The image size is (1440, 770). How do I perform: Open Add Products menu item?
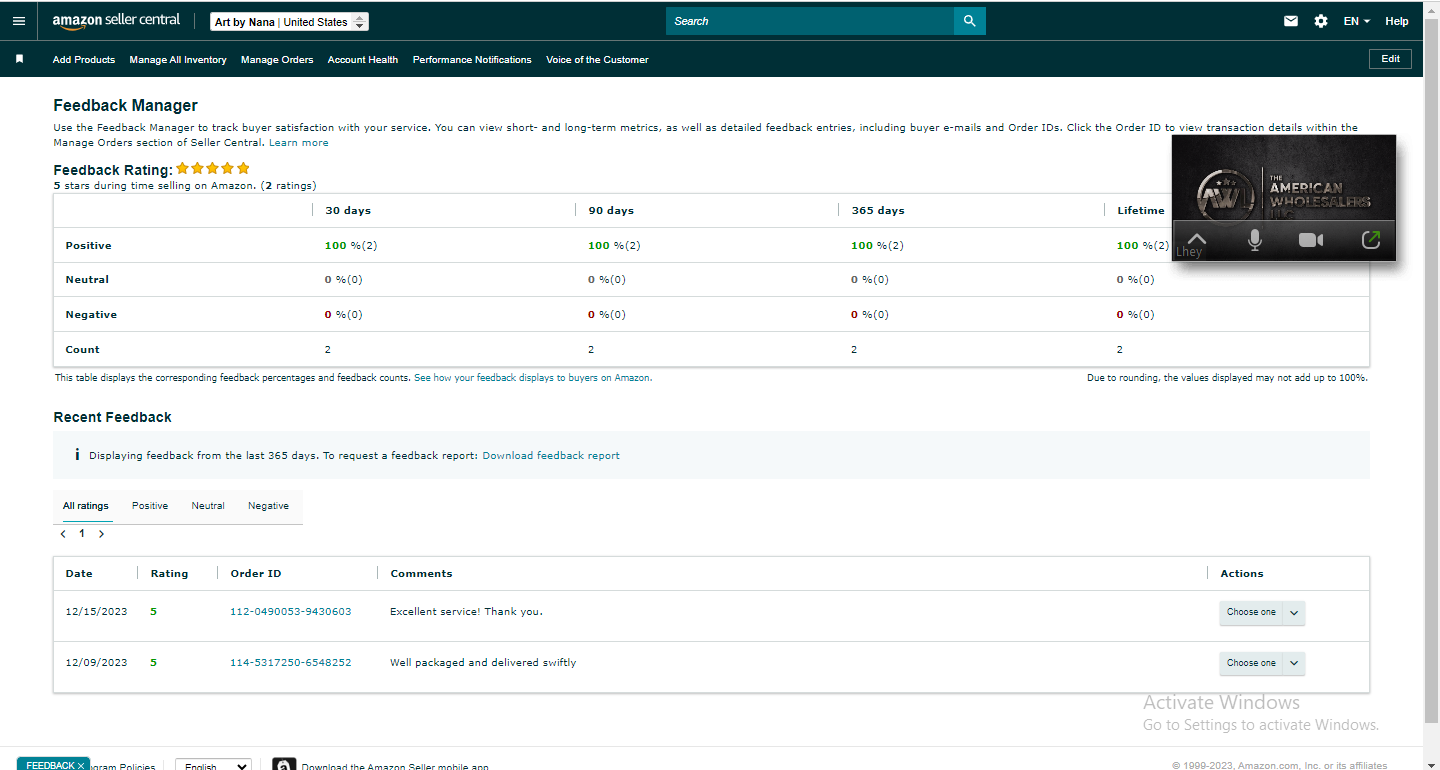[x=84, y=60]
